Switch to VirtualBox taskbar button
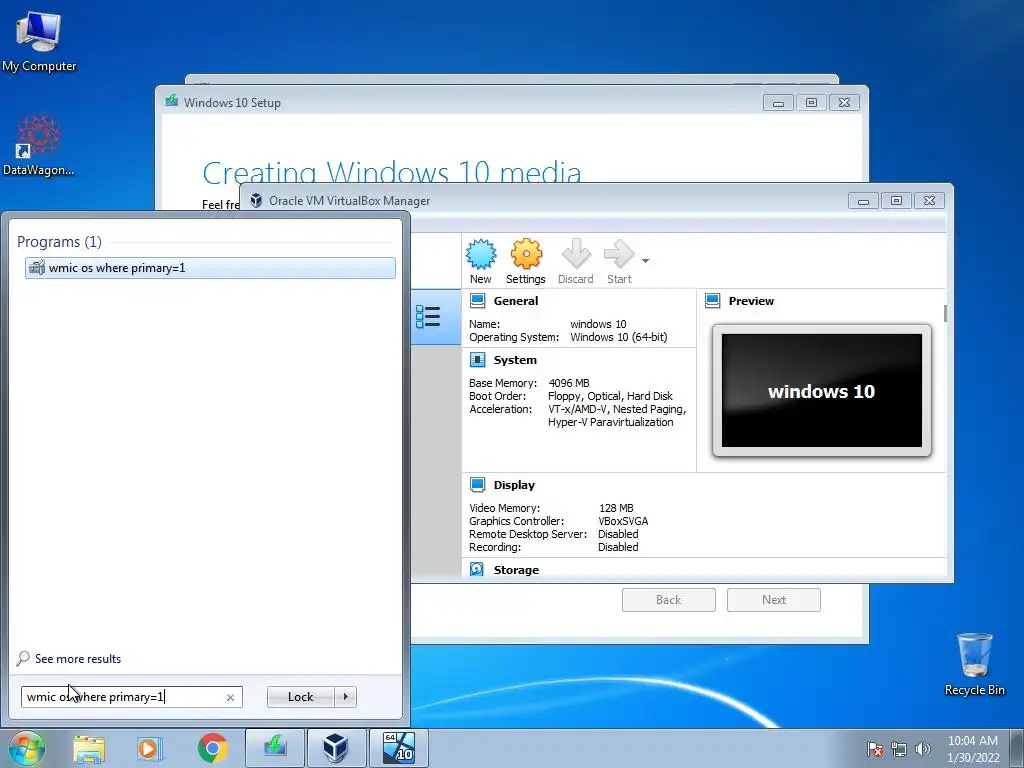Image resolution: width=1024 pixels, height=768 pixels. pyautogui.click(x=336, y=748)
